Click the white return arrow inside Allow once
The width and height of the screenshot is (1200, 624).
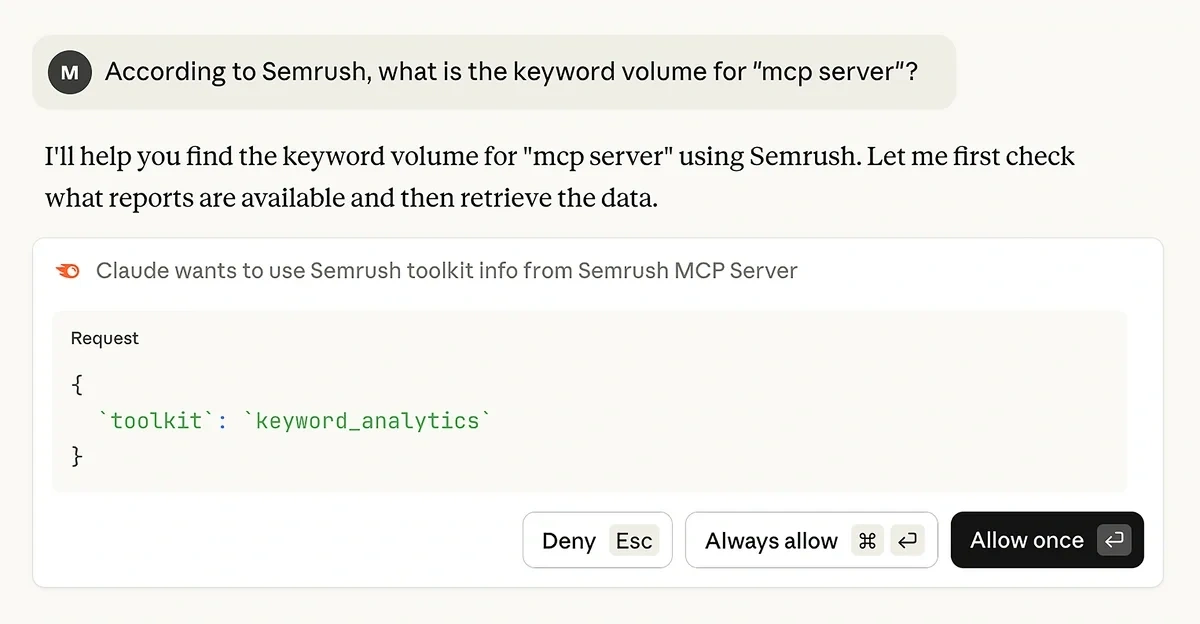[1114, 540]
